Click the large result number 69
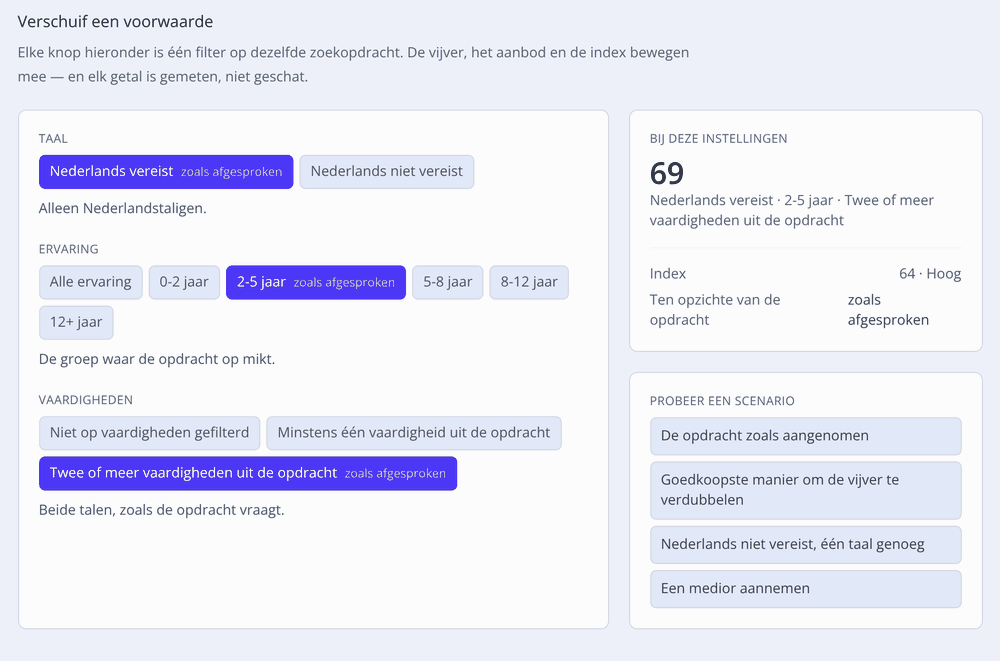Image resolution: width=1000 pixels, height=661 pixels. tap(667, 173)
